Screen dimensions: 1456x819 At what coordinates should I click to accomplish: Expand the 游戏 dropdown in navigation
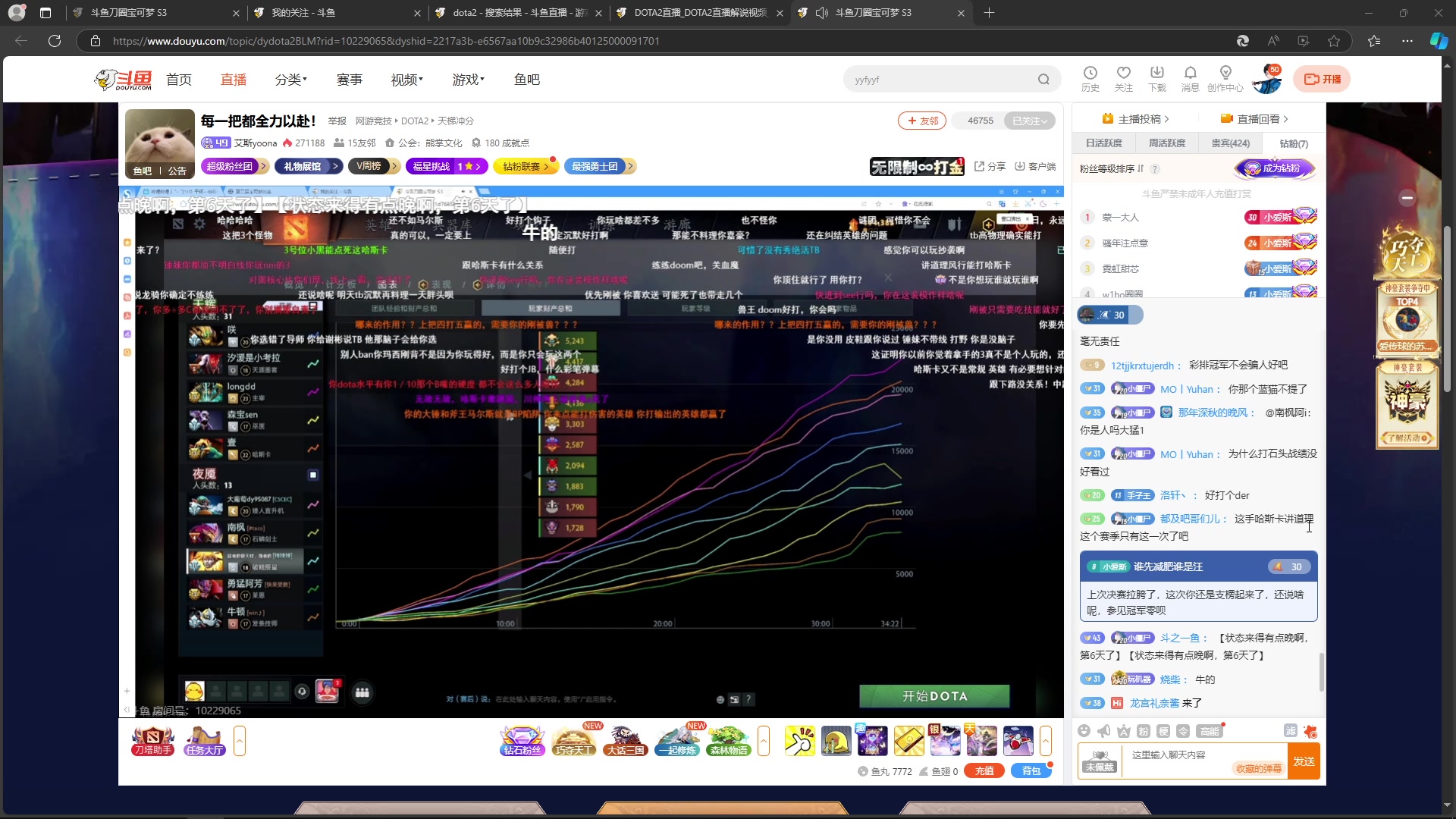(x=469, y=80)
